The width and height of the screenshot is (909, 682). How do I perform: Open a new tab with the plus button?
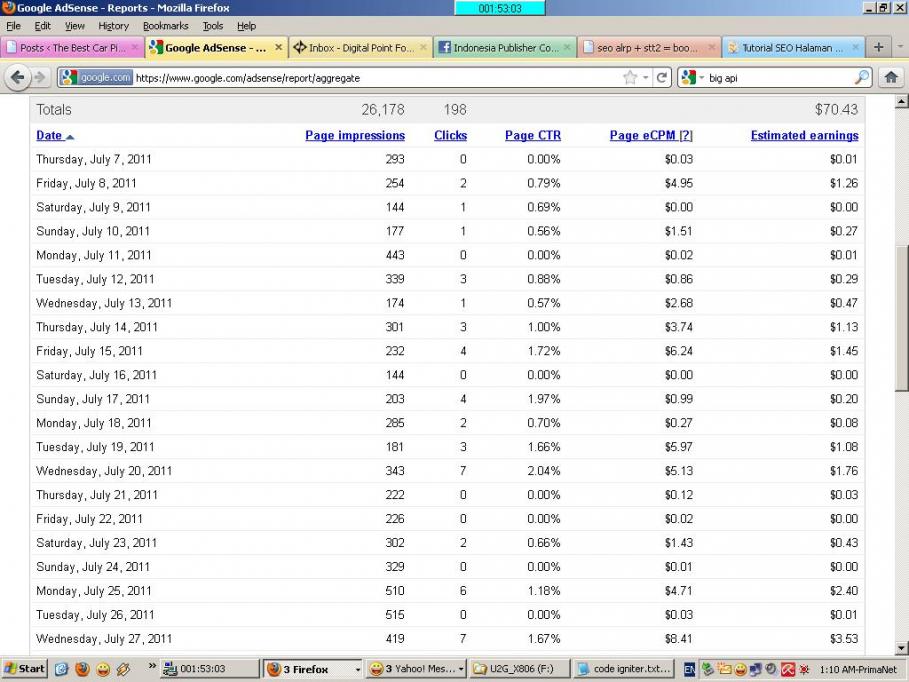[x=878, y=47]
